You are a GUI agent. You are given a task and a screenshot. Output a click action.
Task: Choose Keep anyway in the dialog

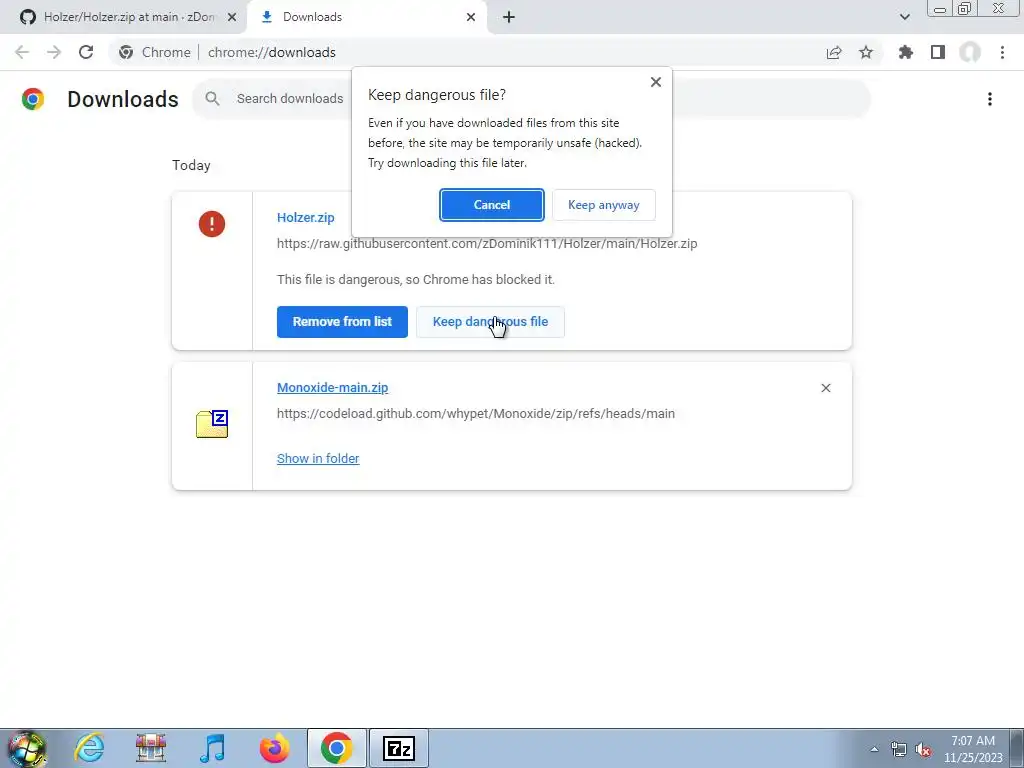click(x=603, y=205)
